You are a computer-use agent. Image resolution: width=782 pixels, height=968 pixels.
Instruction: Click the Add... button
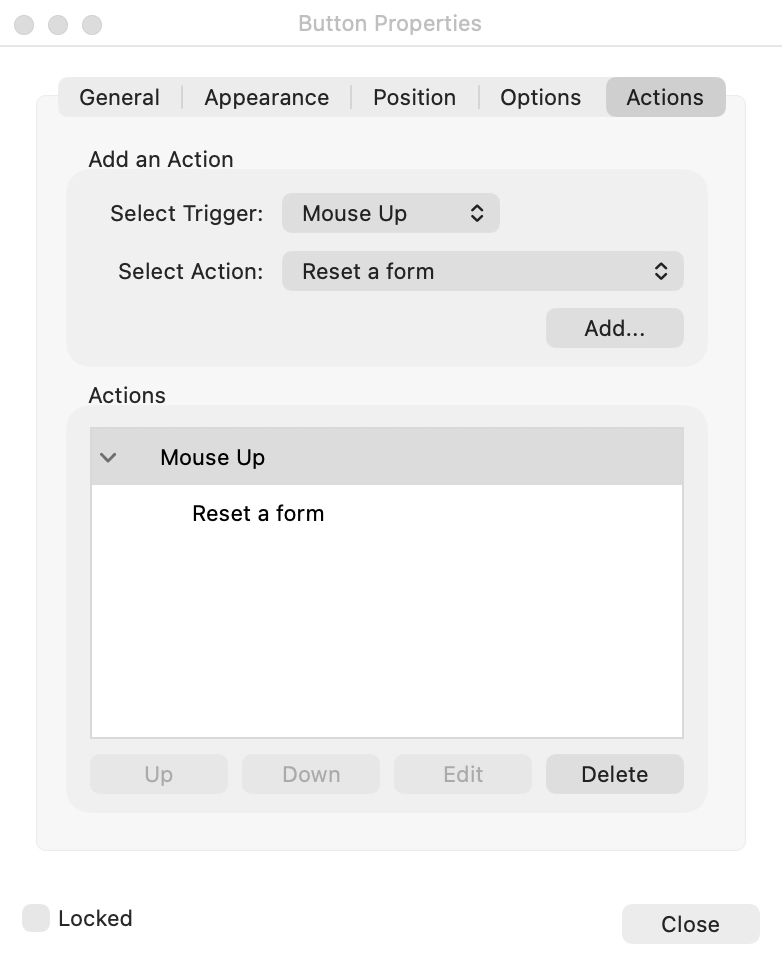[x=615, y=328]
